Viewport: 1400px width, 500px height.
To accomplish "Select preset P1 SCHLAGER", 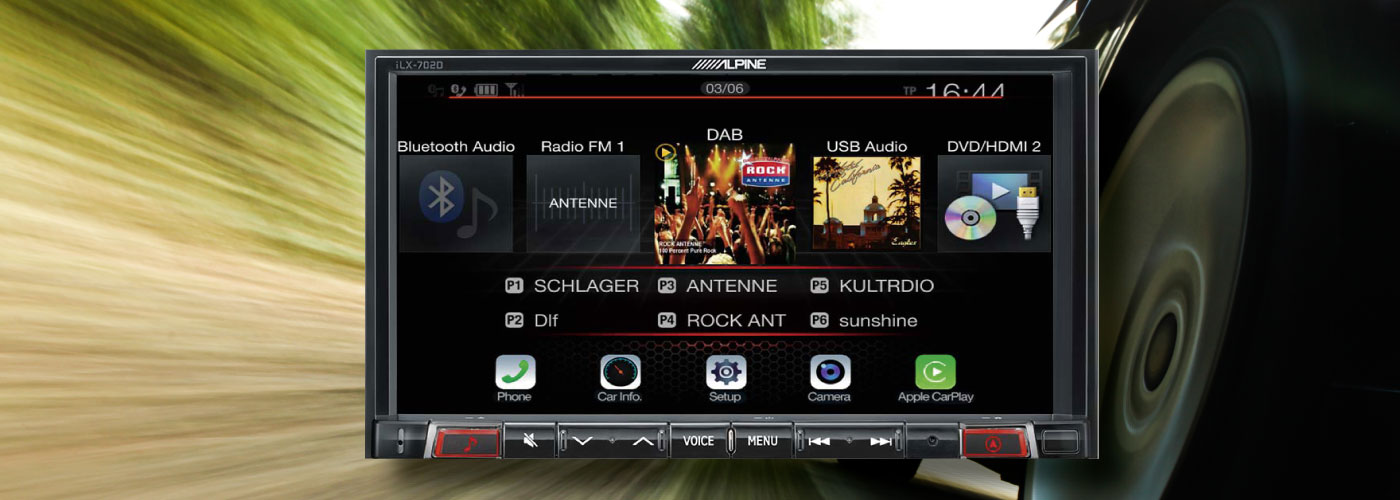I will tap(572, 286).
